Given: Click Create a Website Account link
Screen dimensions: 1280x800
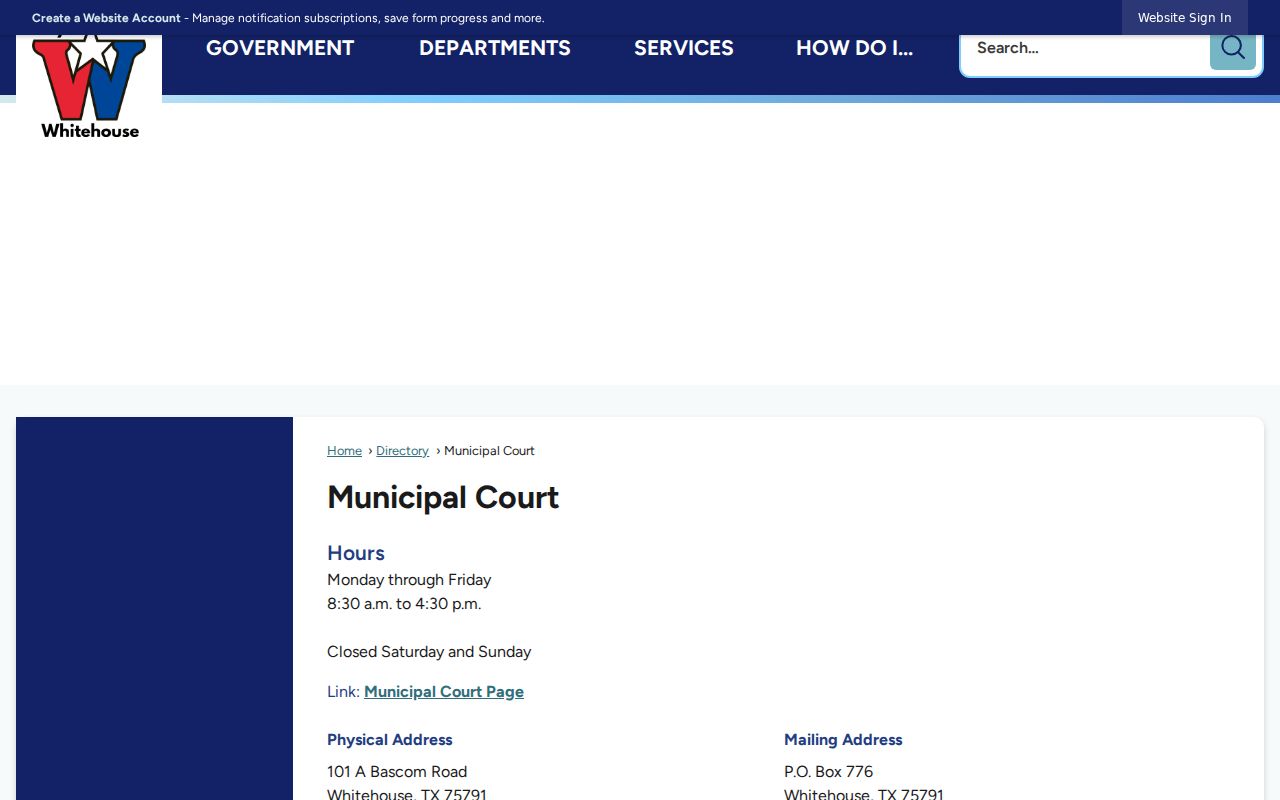Looking at the screenshot, I should [x=106, y=18].
